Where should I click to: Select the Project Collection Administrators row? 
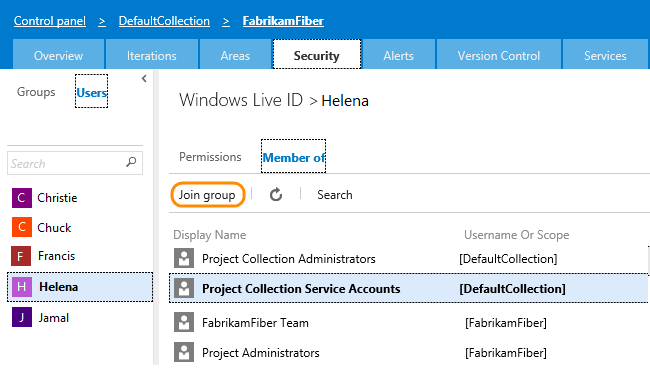pyautogui.click(x=408, y=259)
